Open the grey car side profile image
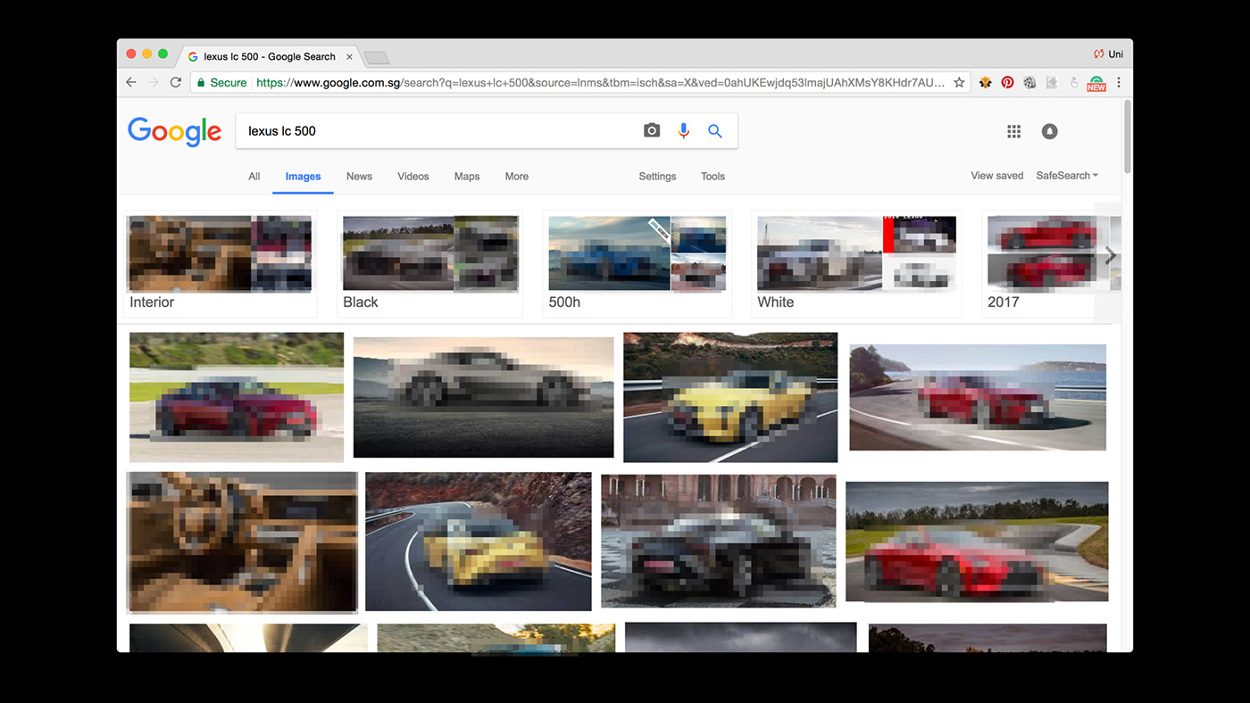 point(483,397)
